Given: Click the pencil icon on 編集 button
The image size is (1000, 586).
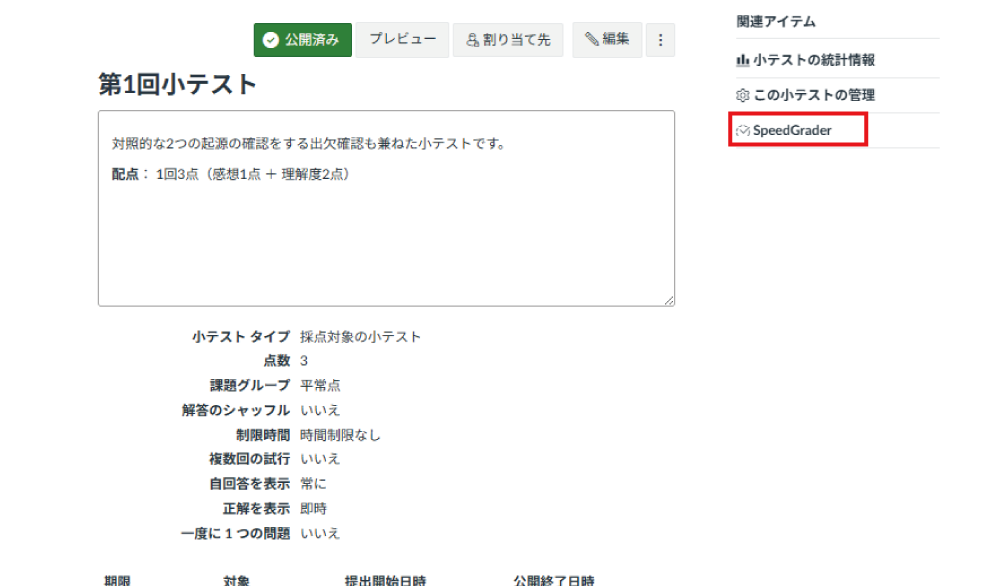Looking at the screenshot, I should 592,40.
